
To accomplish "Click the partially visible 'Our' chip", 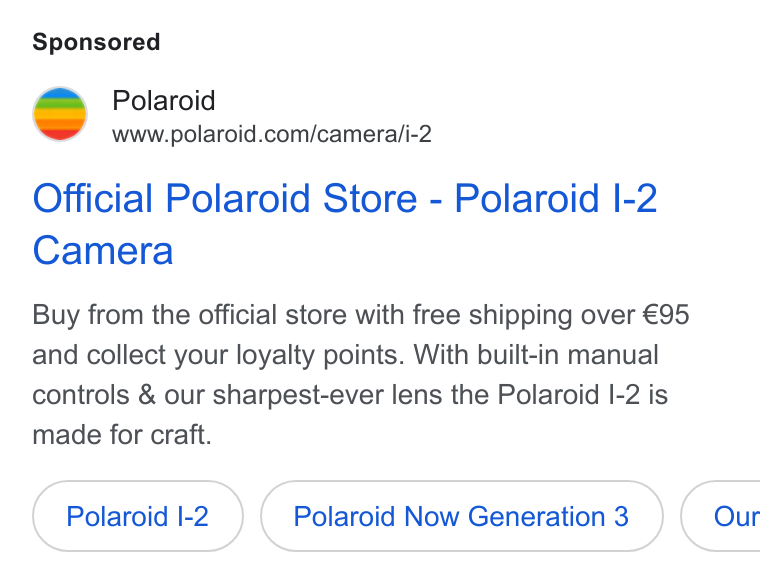I will (x=721, y=516).
